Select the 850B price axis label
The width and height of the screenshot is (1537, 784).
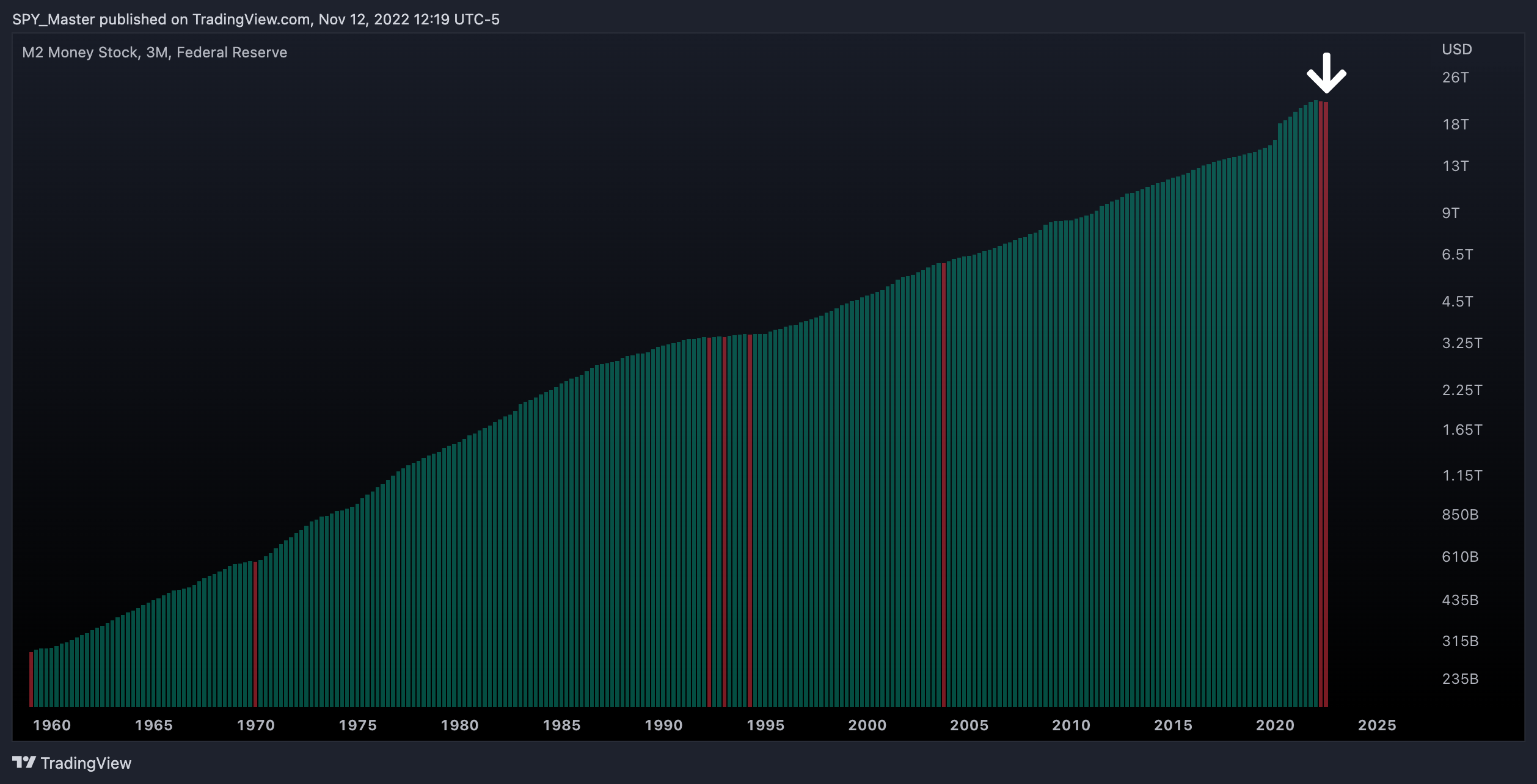point(1461,515)
